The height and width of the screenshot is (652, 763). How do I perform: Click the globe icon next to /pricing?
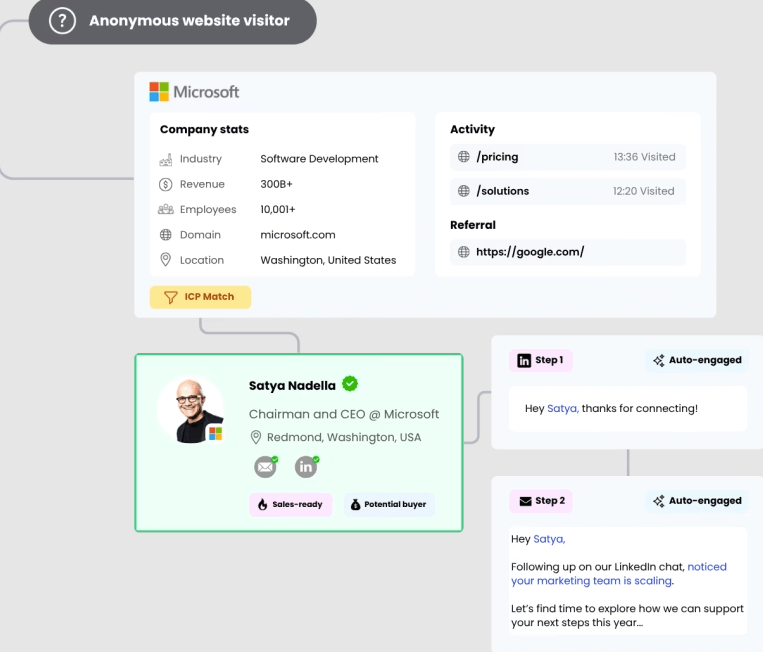coord(463,157)
